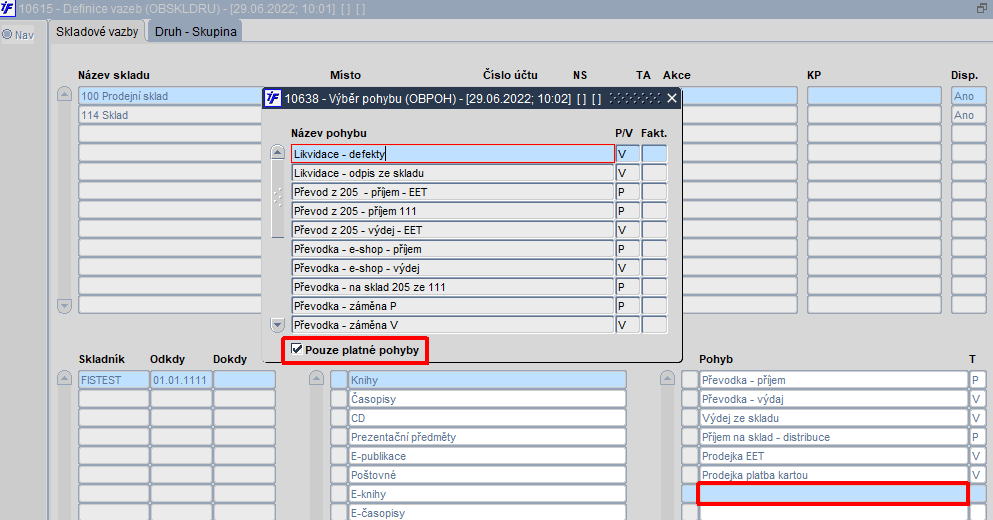The image size is (993, 520).
Task: Click the scroll-down arrow beside the Název skladu list
Action: [x=64, y=306]
